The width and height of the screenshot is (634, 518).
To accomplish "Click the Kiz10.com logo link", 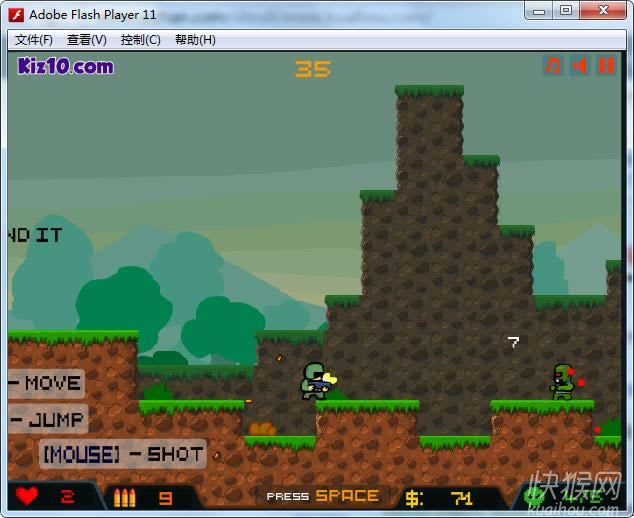I will (66, 67).
